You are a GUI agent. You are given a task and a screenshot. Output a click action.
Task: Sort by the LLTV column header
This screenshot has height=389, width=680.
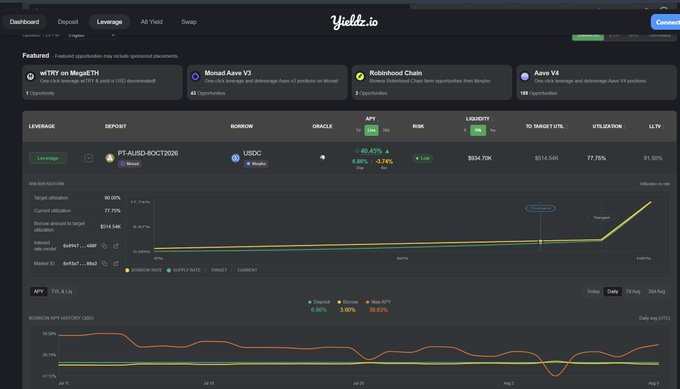point(656,126)
